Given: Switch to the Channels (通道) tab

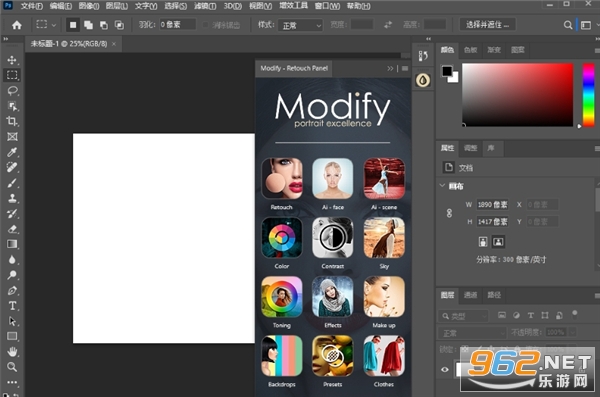Looking at the screenshot, I should coord(470,295).
